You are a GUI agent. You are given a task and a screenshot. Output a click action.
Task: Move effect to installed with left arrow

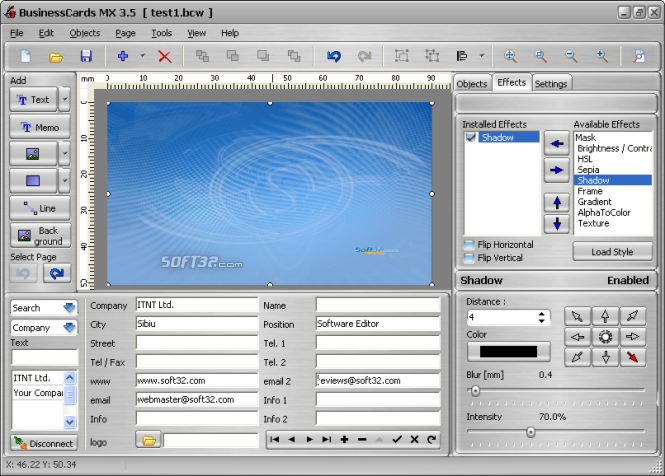(556, 144)
